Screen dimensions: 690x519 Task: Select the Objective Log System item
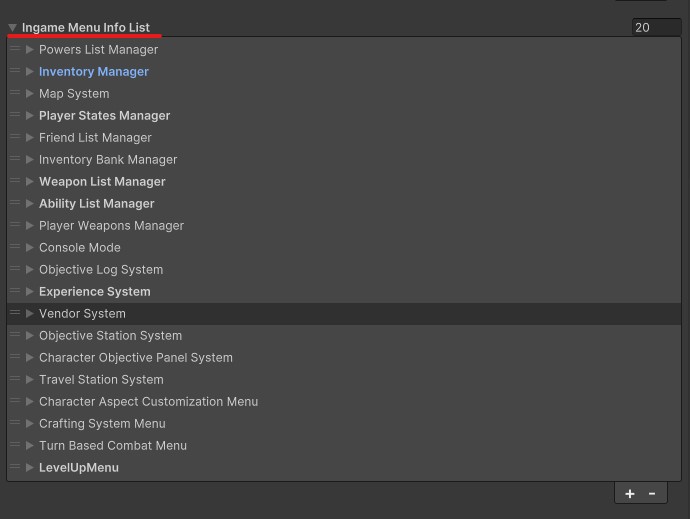point(101,269)
